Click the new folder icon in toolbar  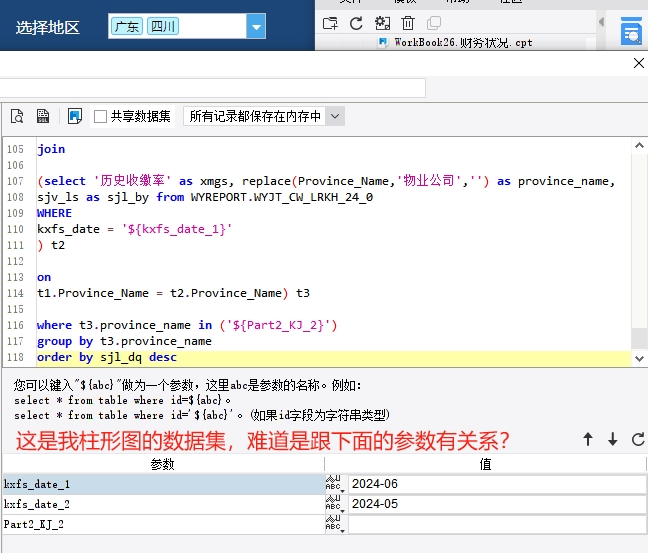pos(330,23)
